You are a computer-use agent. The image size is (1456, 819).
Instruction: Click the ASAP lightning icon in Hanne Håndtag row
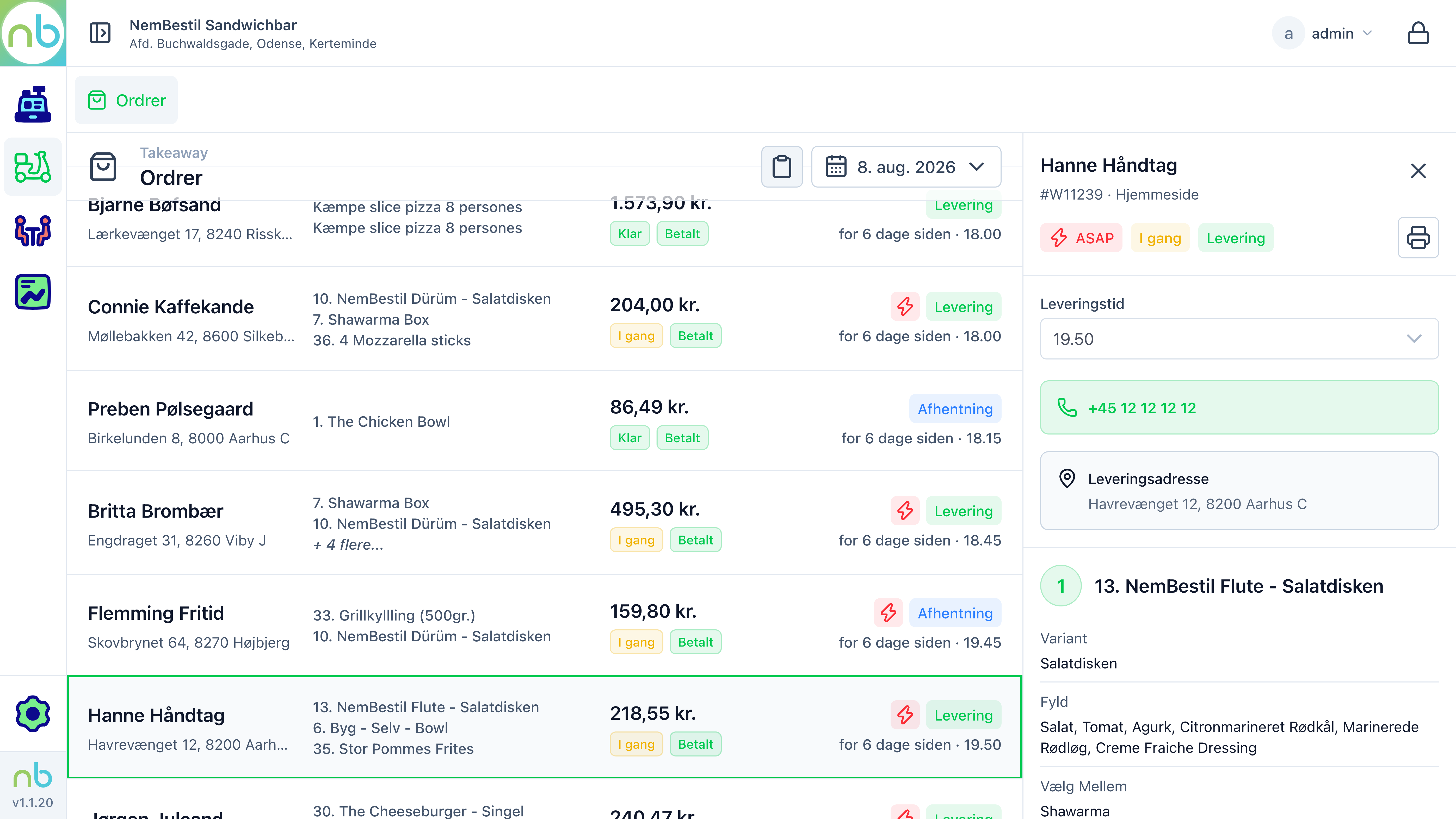pyautogui.click(x=905, y=715)
